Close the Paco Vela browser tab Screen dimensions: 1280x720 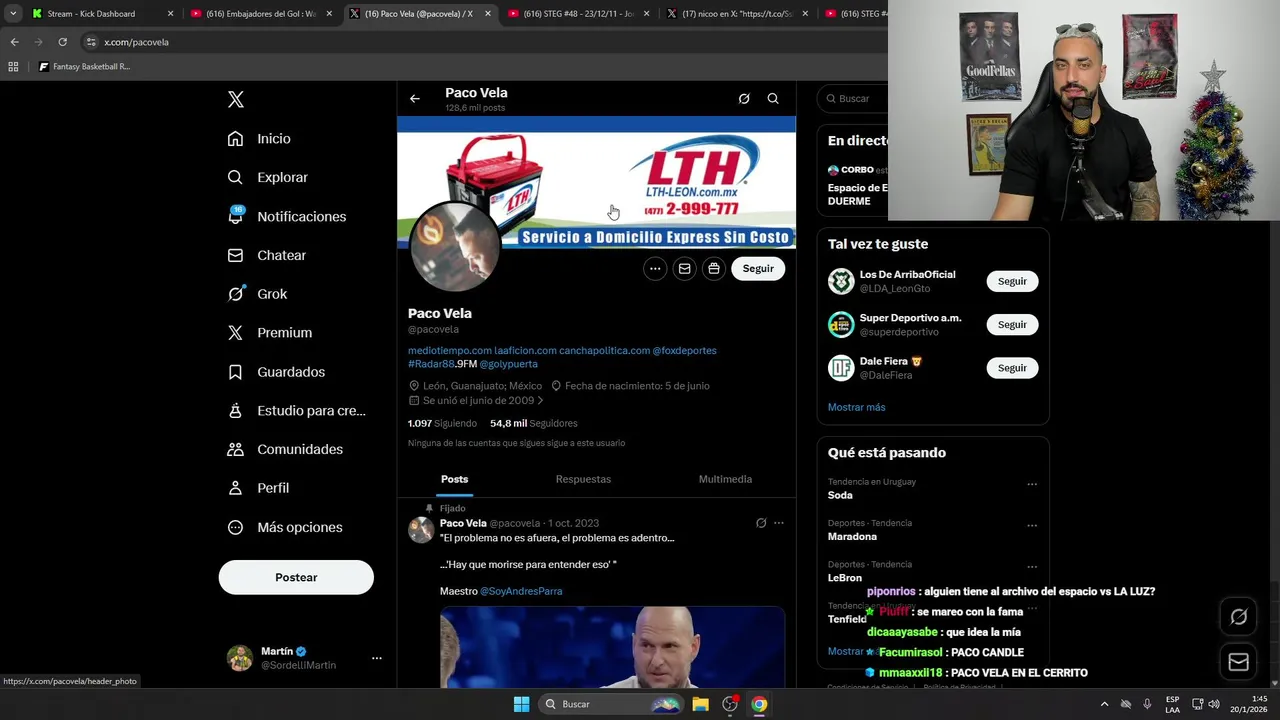(x=488, y=14)
